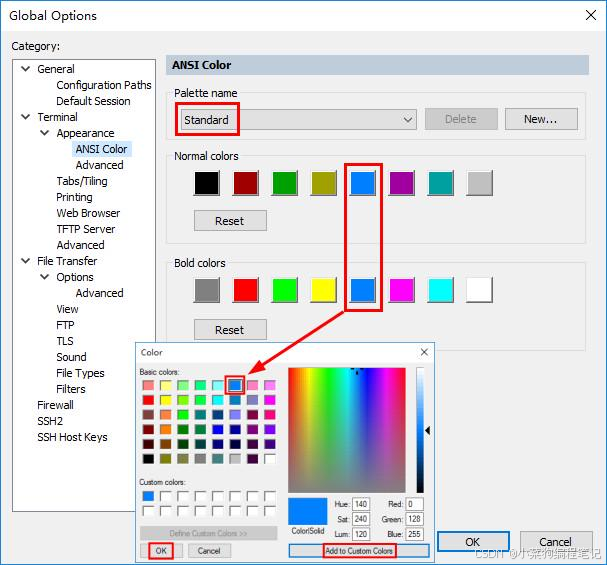Select View in category tree

pyautogui.click(x=67, y=309)
